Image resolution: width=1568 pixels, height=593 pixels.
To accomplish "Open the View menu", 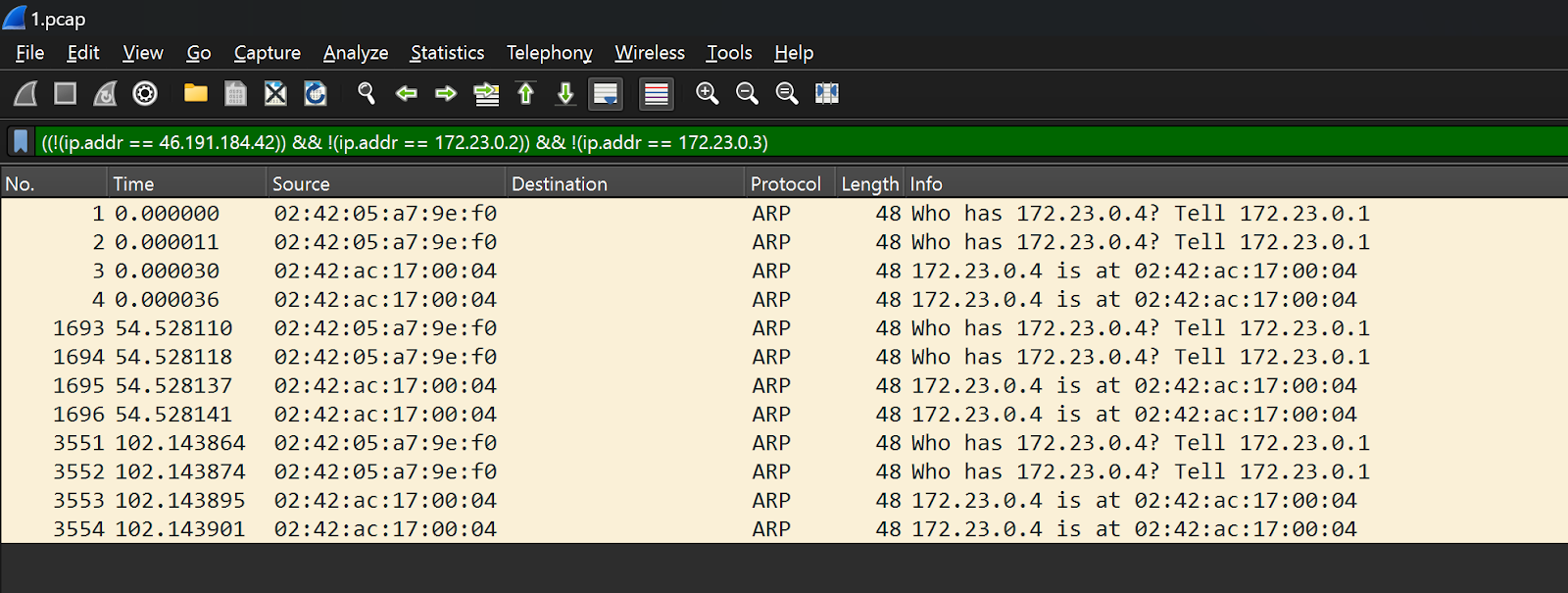I will point(143,53).
